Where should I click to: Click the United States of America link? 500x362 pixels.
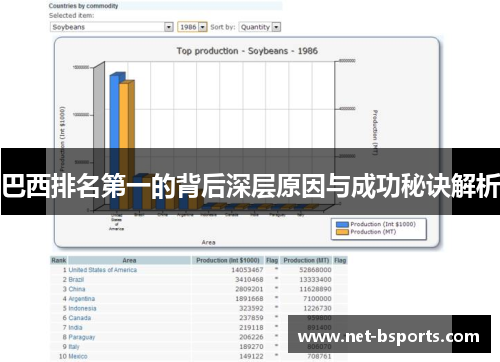point(103,270)
